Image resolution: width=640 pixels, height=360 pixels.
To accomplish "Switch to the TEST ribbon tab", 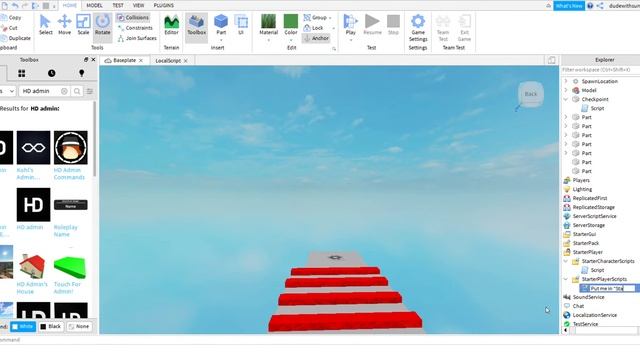I will click(x=118, y=5).
